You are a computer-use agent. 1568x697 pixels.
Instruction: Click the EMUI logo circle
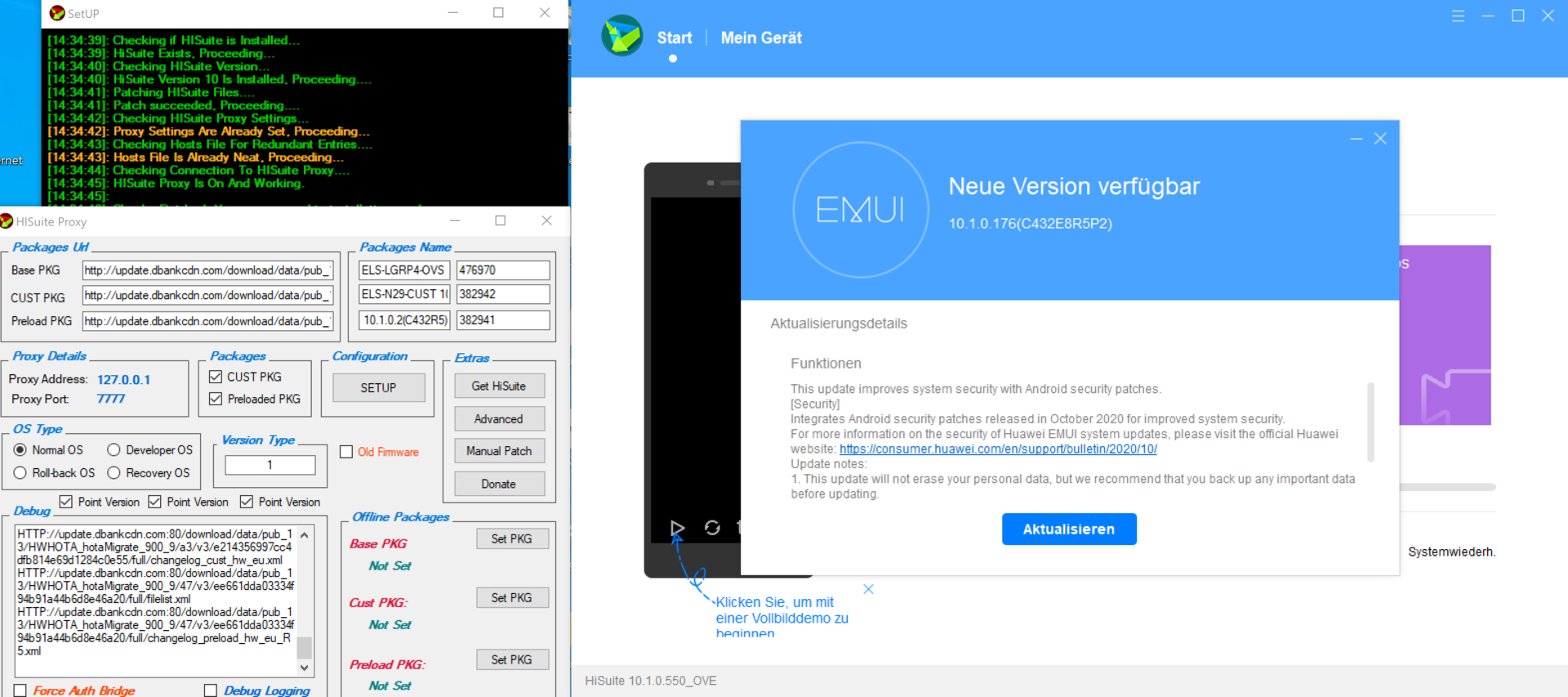pyautogui.click(x=860, y=210)
